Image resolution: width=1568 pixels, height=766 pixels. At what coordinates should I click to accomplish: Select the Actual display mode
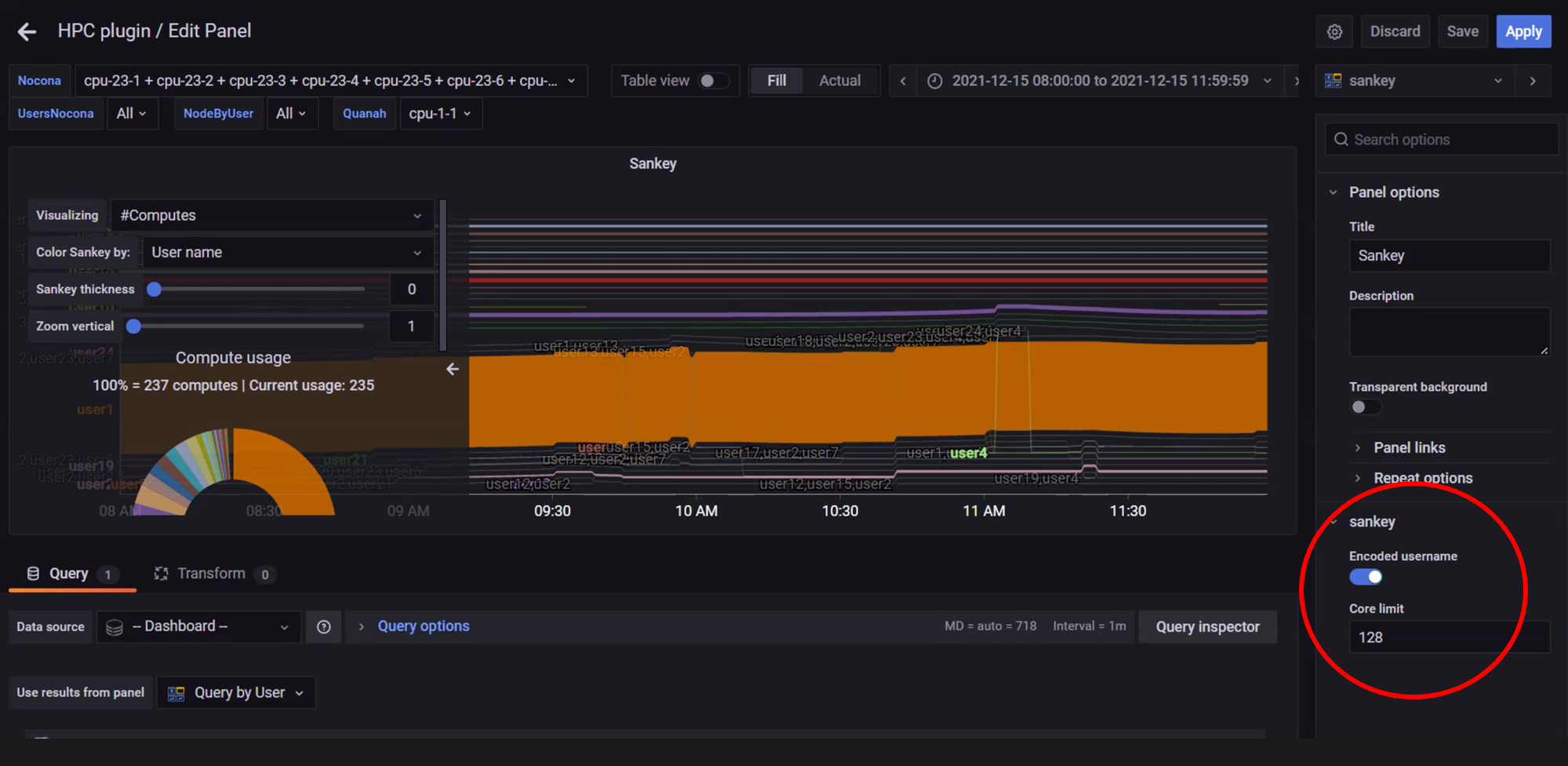click(839, 81)
